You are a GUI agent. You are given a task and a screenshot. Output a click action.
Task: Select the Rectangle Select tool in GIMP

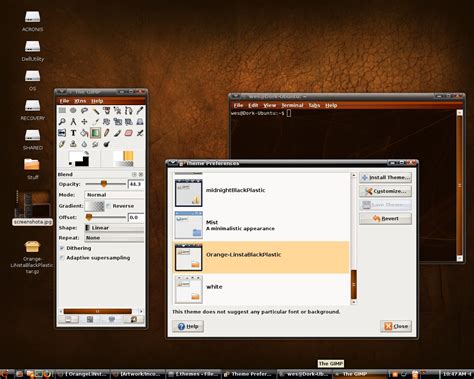point(62,111)
